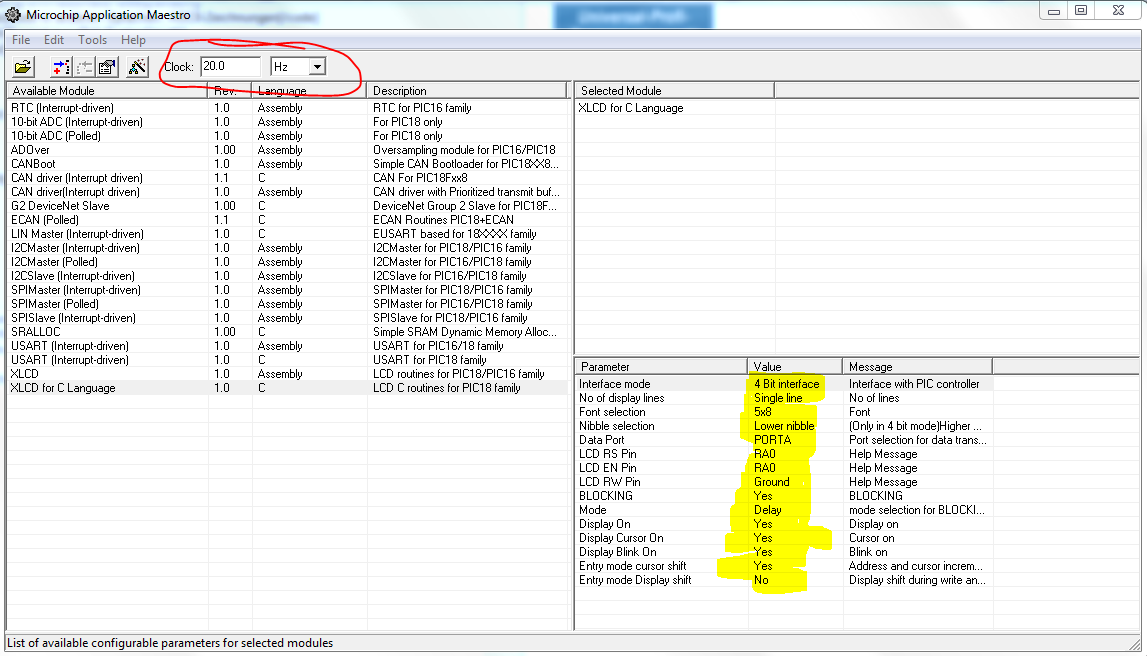Select the SPIMaster (Interrupt-driven) module
The width and height of the screenshot is (1147, 656).
(287, 290)
